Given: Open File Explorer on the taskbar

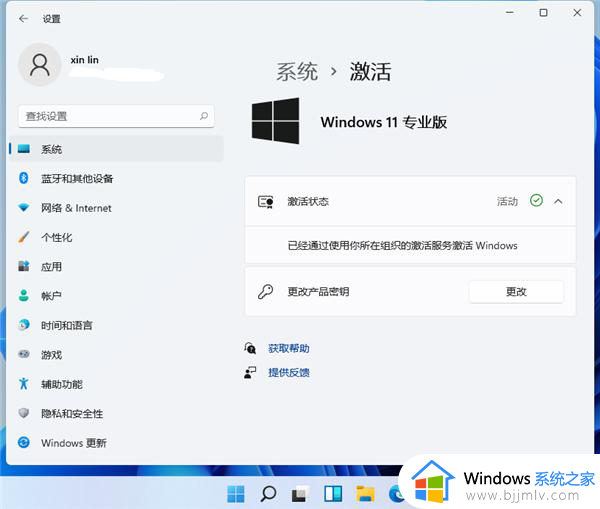Looking at the screenshot, I should 365,494.
